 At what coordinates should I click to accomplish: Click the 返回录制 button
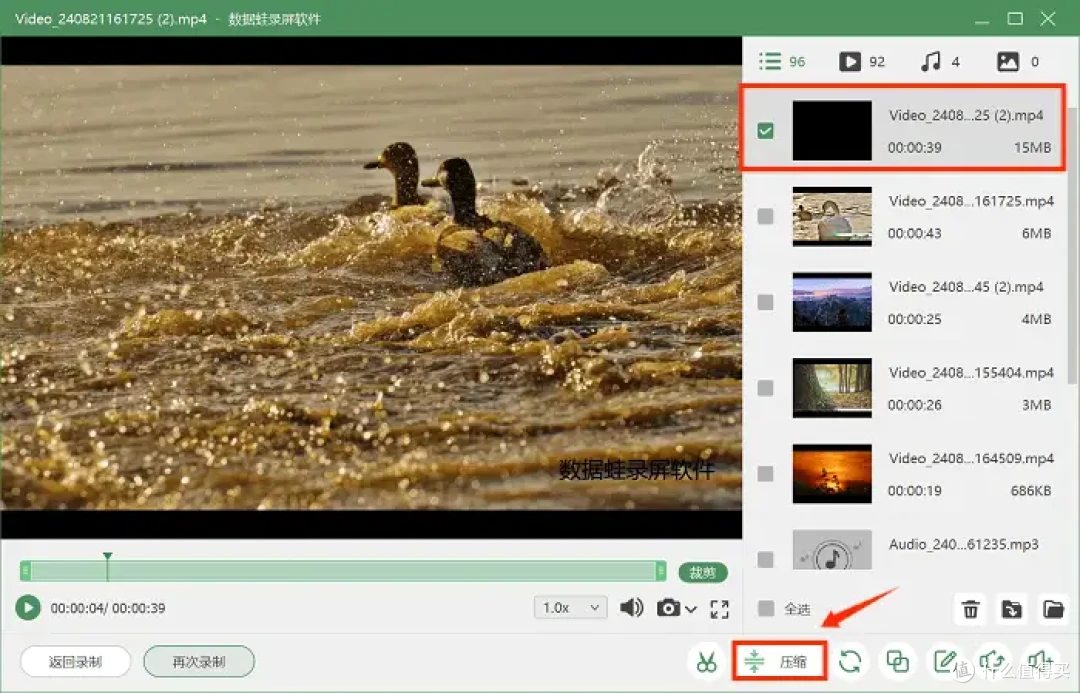(76, 662)
